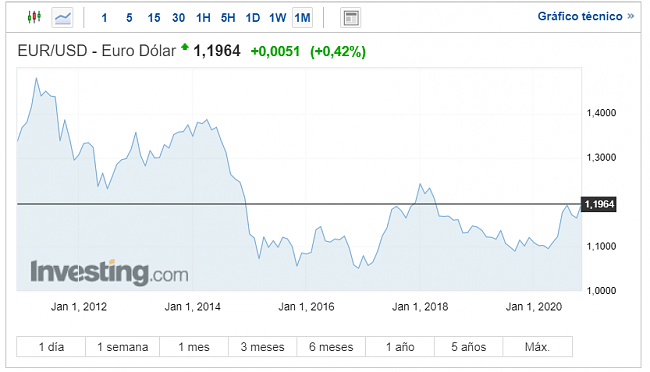Select the 1 día range tab
650x372 pixels.
(51, 347)
